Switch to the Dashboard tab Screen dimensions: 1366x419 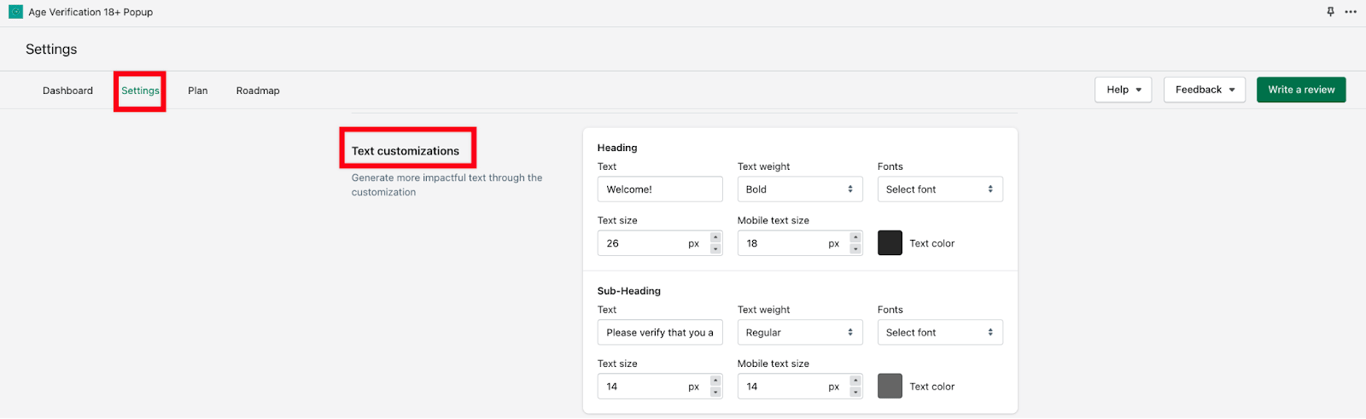click(x=68, y=90)
